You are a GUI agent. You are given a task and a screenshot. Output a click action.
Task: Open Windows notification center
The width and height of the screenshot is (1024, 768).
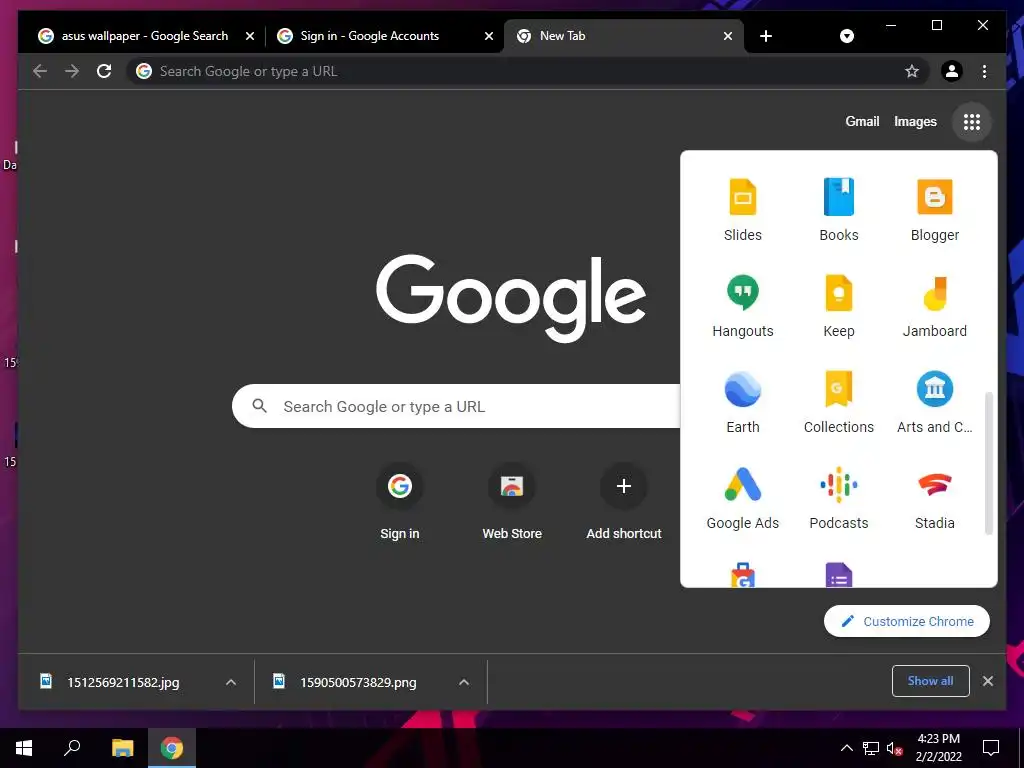coord(991,748)
